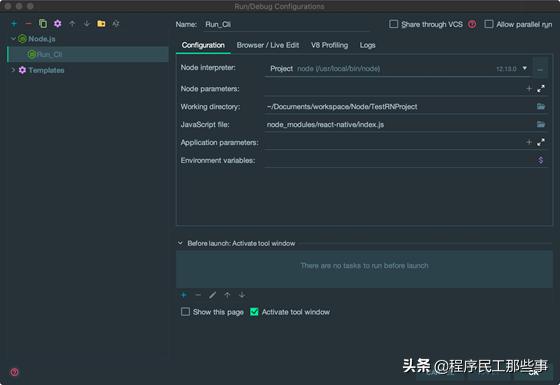Open Logs tab
The image size is (560, 385).
coord(368,45)
